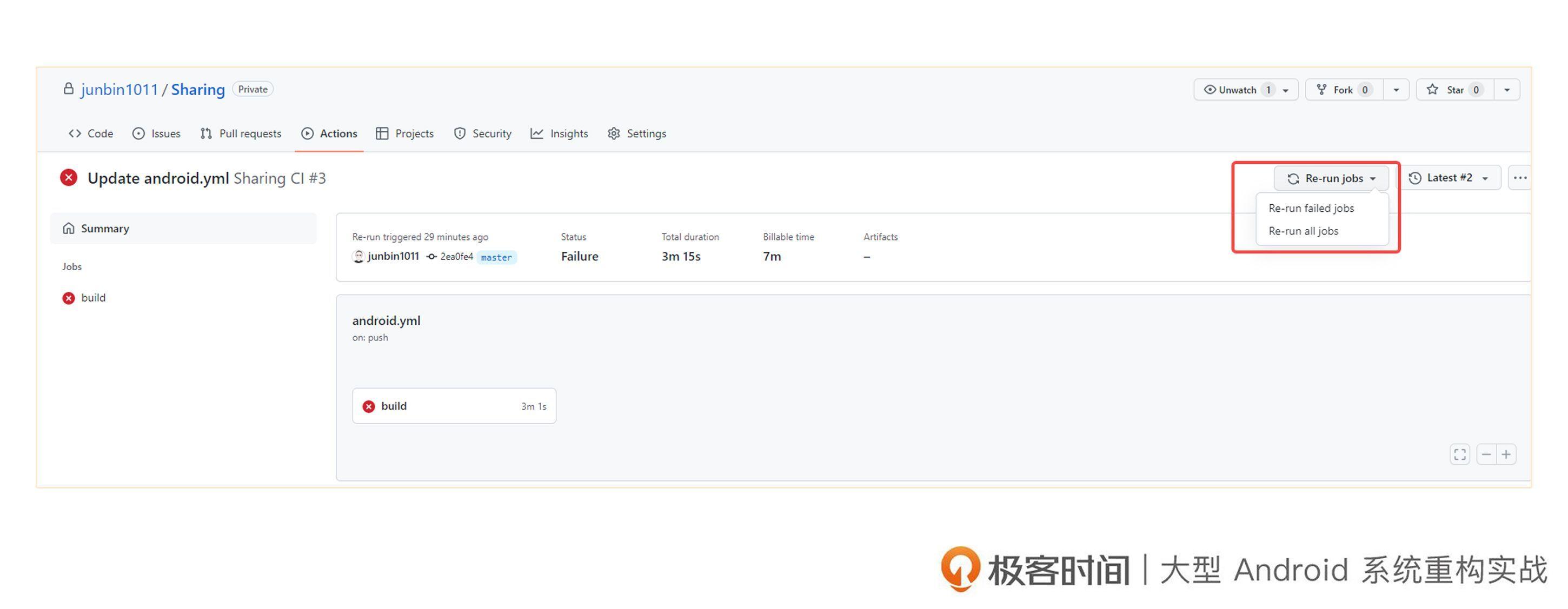Zoom in the workflow graph with plus
1568x609 pixels.
pyautogui.click(x=1506, y=454)
